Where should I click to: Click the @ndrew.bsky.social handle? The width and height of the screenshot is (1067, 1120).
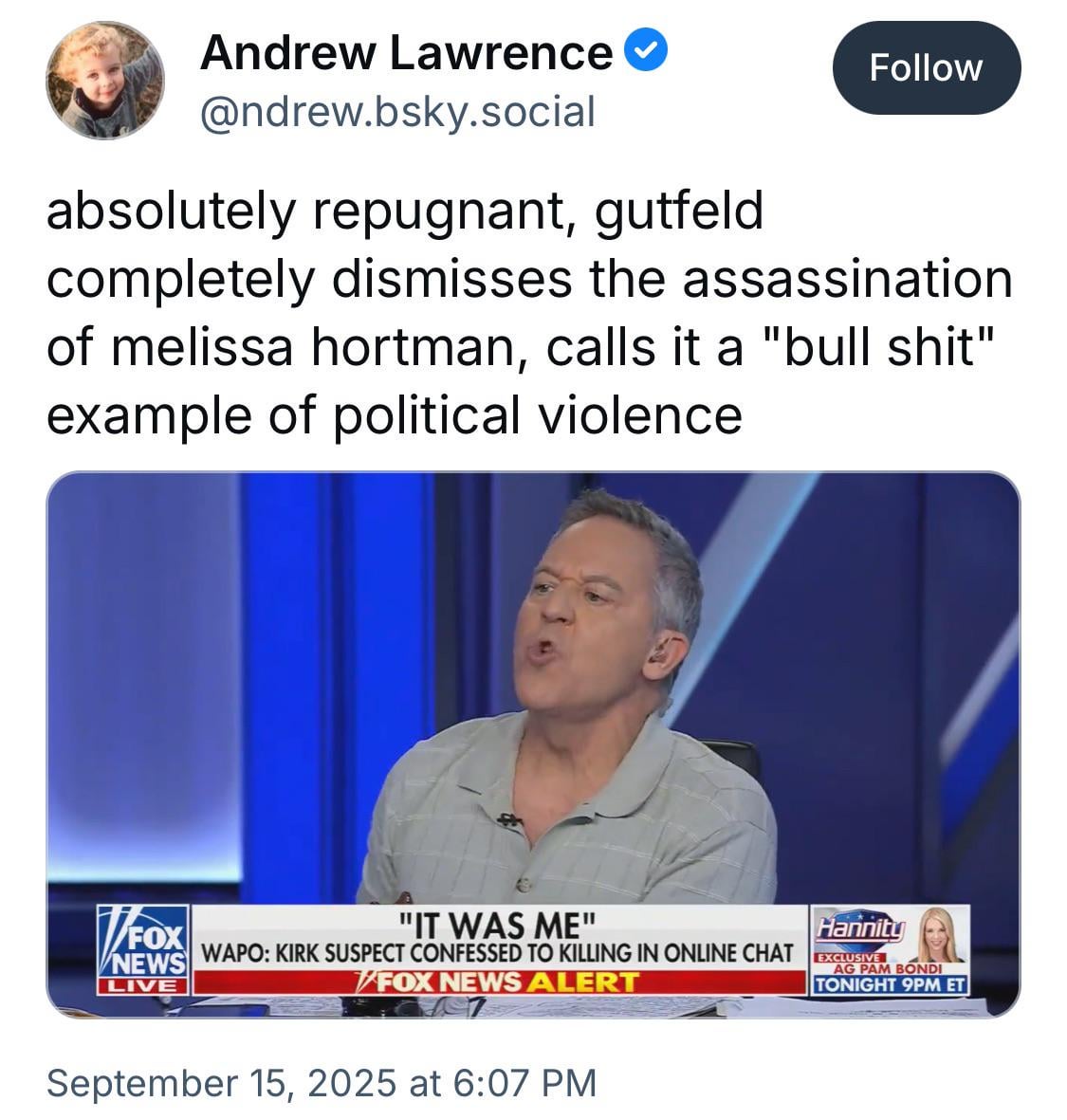pyautogui.click(x=397, y=112)
